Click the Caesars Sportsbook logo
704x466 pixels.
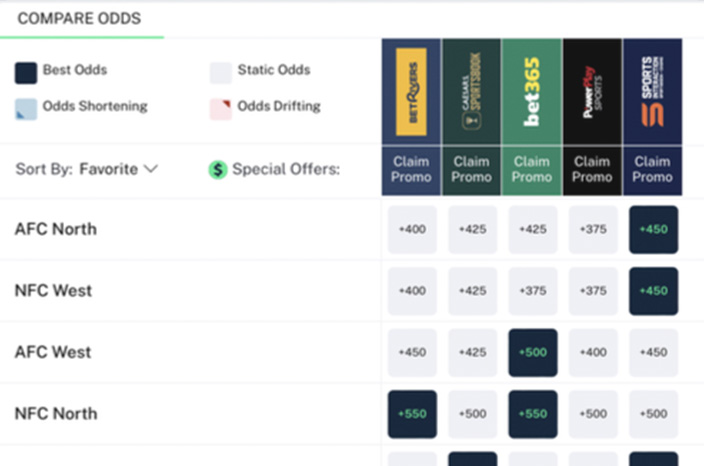click(471, 92)
